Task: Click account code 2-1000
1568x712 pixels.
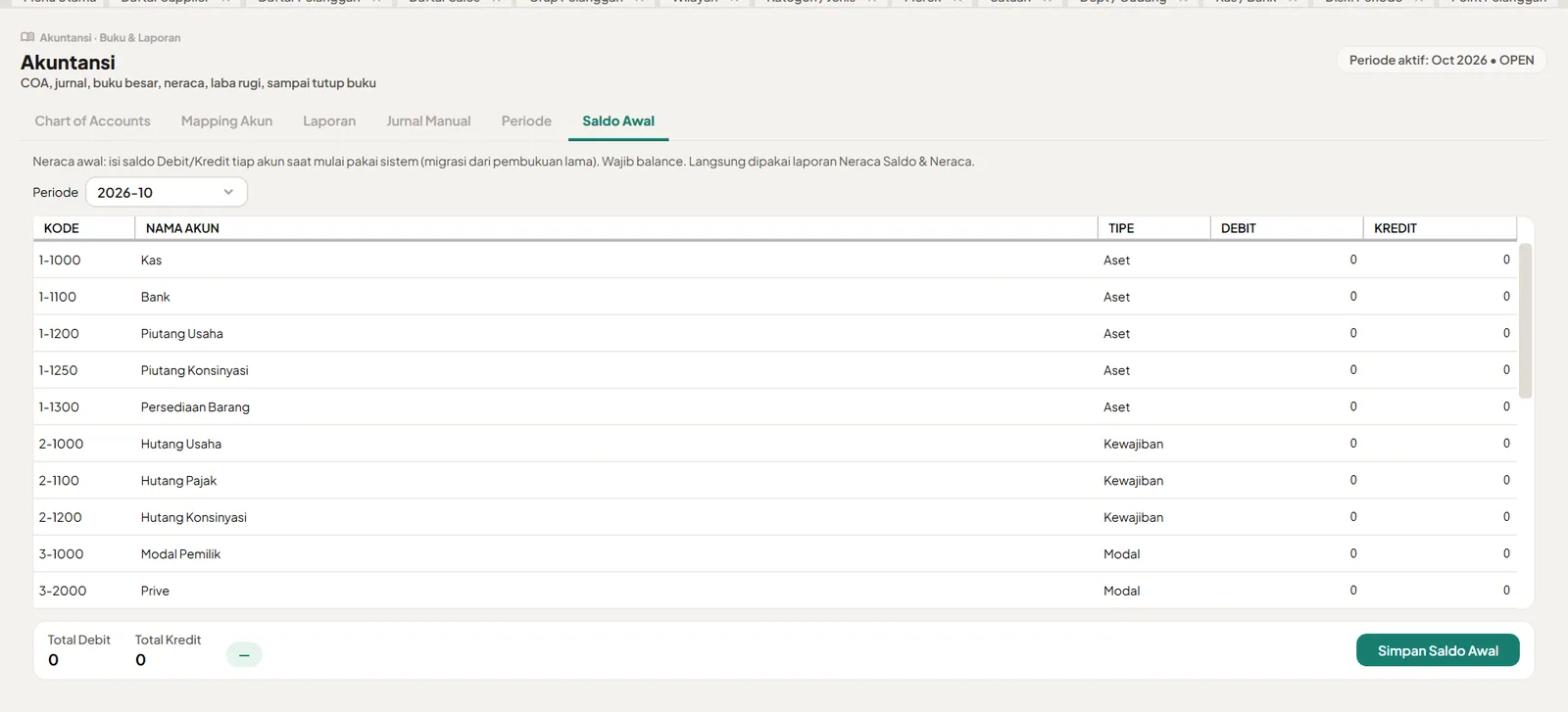Action: (x=61, y=444)
